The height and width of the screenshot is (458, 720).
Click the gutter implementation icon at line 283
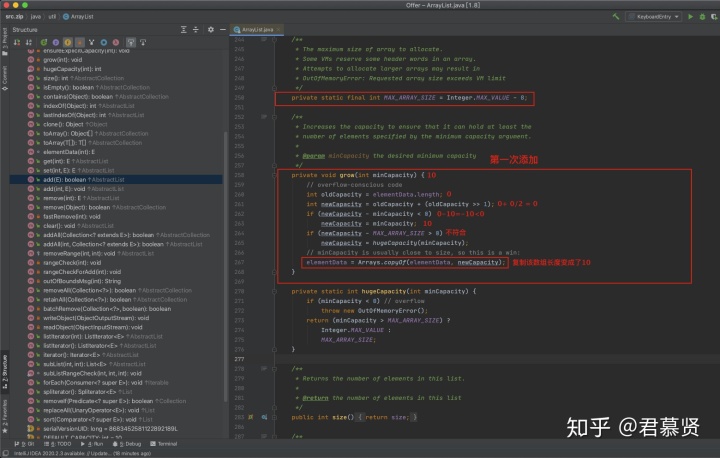coord(264,417)
